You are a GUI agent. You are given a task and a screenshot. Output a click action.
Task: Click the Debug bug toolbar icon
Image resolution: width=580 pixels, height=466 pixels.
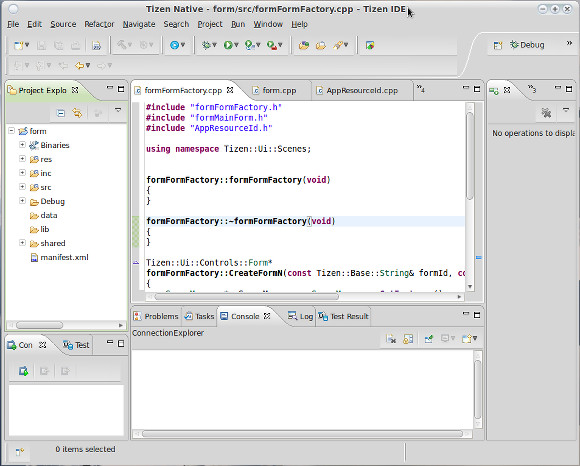[x=206, y=45]
